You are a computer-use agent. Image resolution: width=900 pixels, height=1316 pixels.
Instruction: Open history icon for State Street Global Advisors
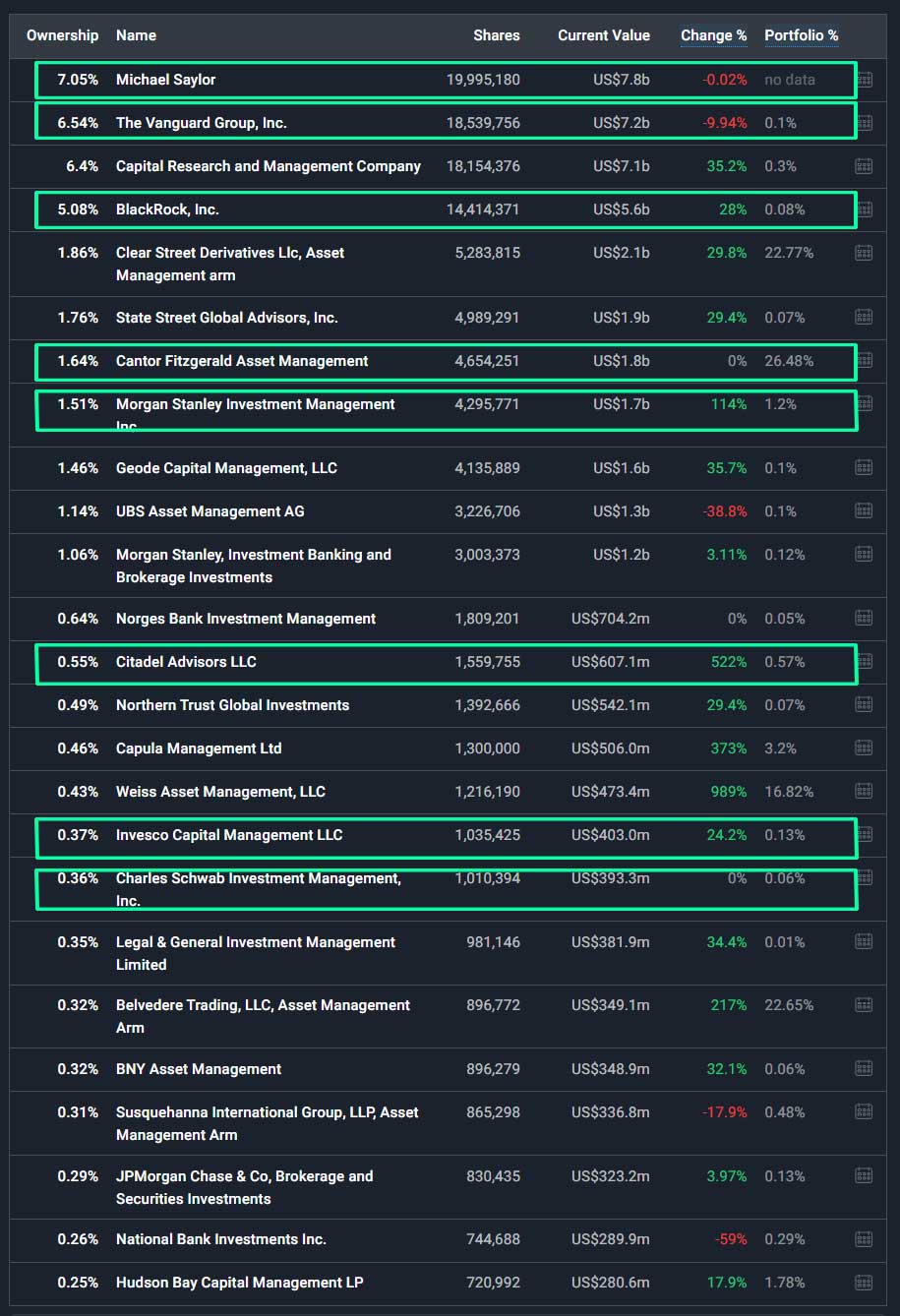(x=864, y=318)
